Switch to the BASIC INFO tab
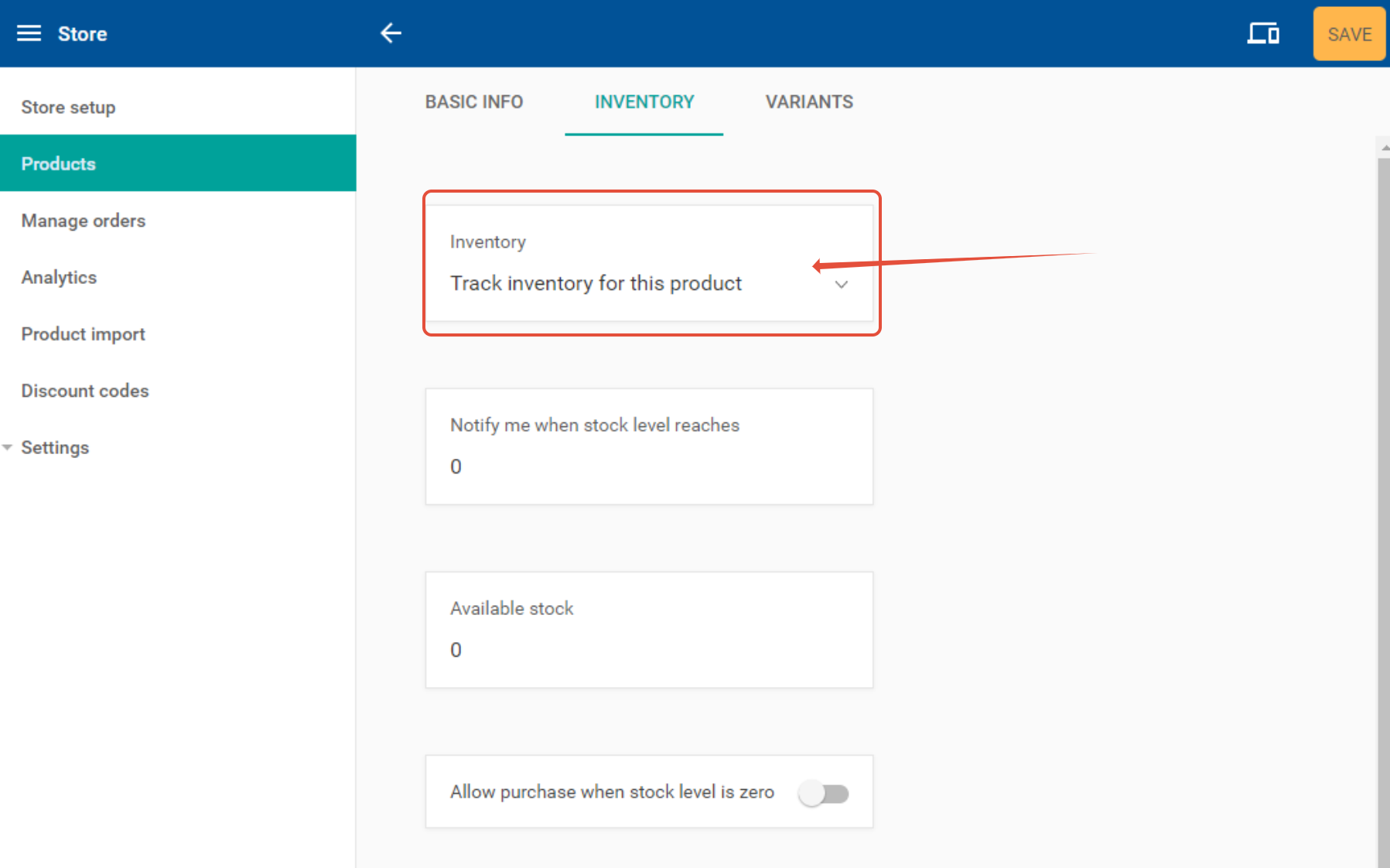The height and width of the screenshot is (868, 1390). coord(474,102)
